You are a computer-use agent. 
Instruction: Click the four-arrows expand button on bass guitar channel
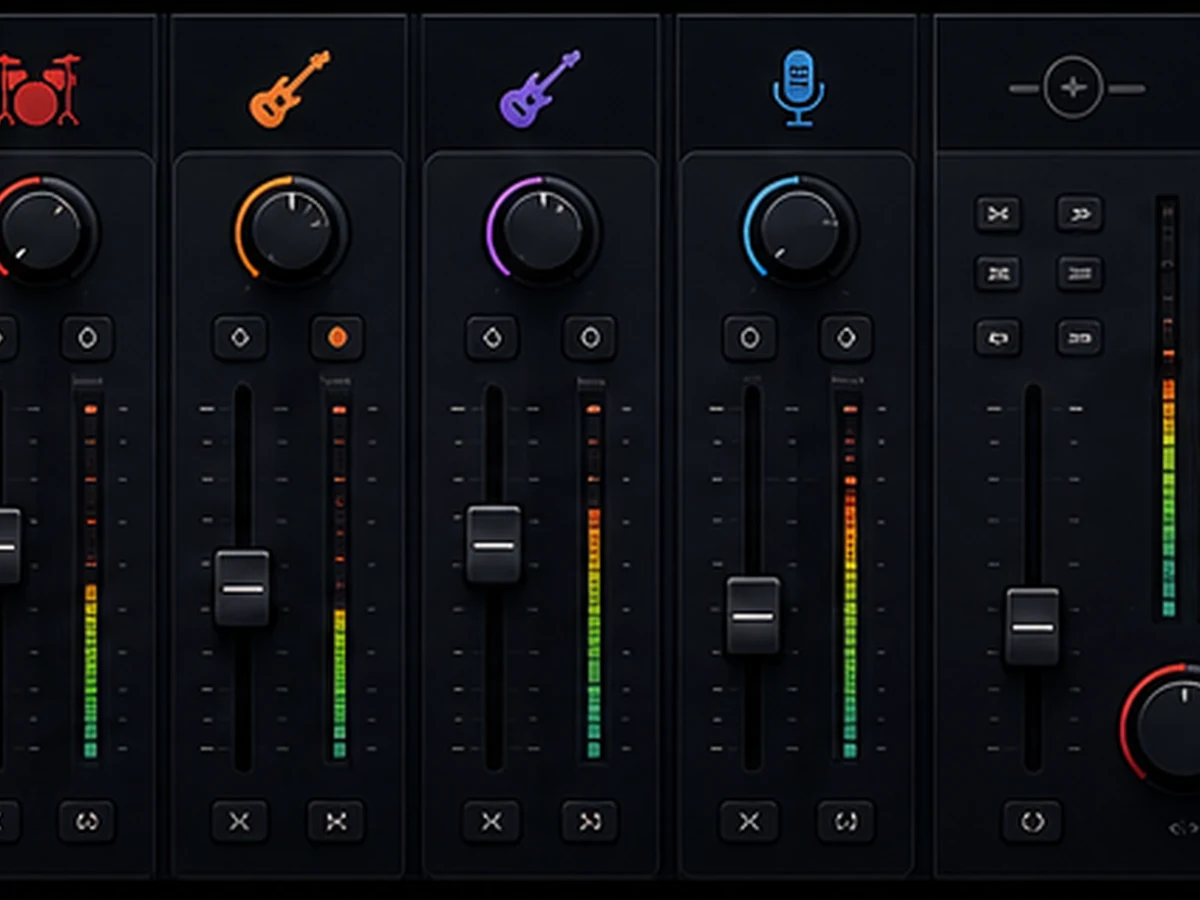(336, 821)
